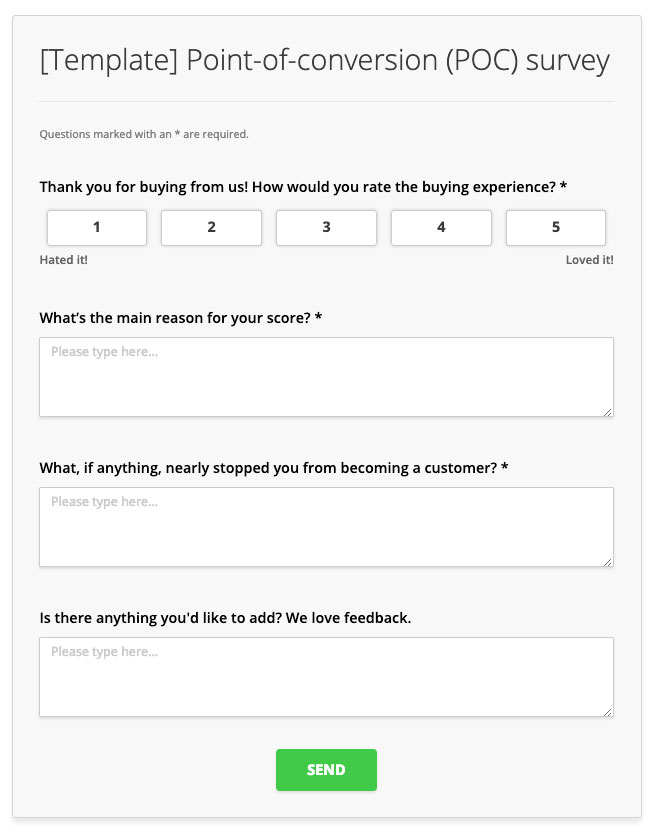Focus the nearly stopped you answer field
654x829 pixels.
[326, 527]
